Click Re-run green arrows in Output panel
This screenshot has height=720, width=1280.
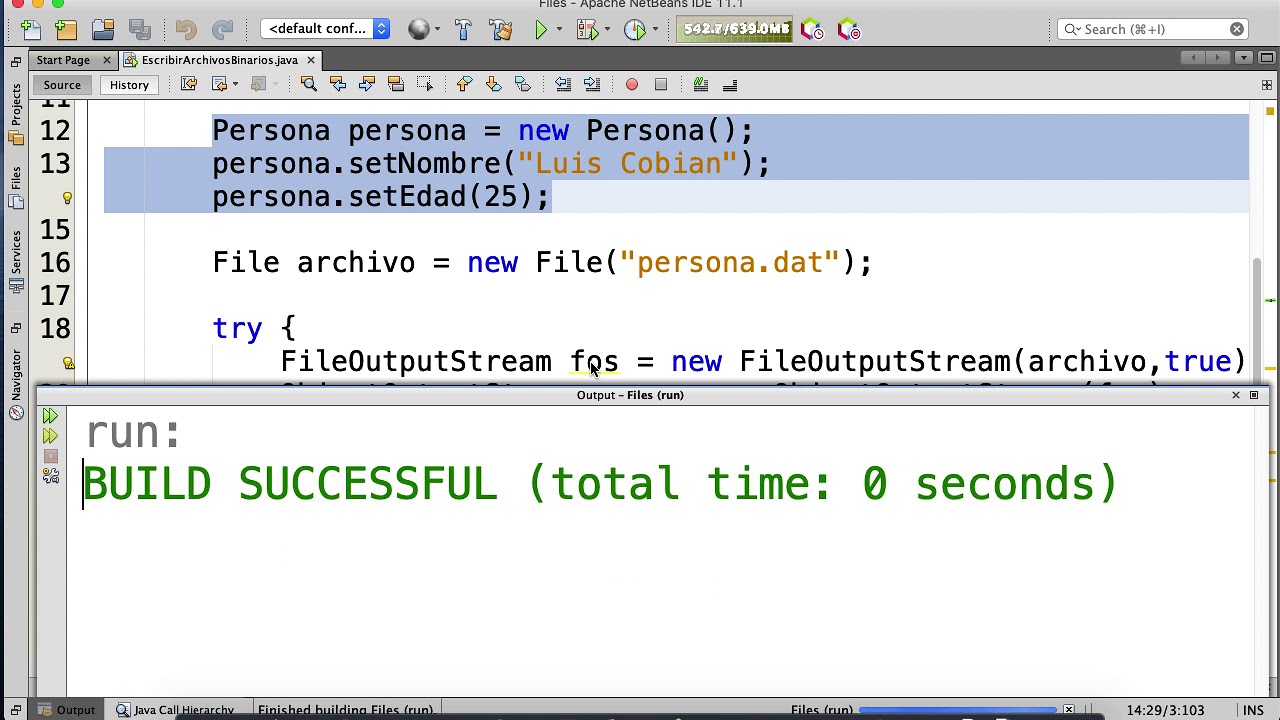click(50, 415)
